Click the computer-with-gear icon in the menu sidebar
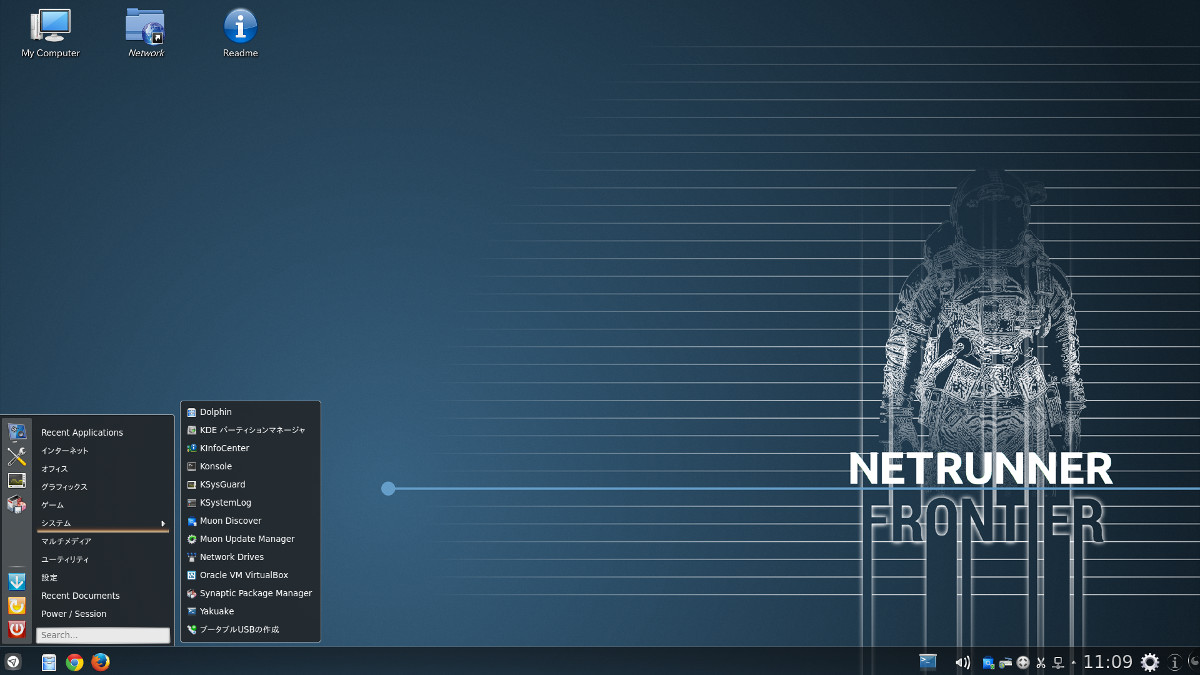The width and height of the screenshot is (1200, 675). (16, 432)
